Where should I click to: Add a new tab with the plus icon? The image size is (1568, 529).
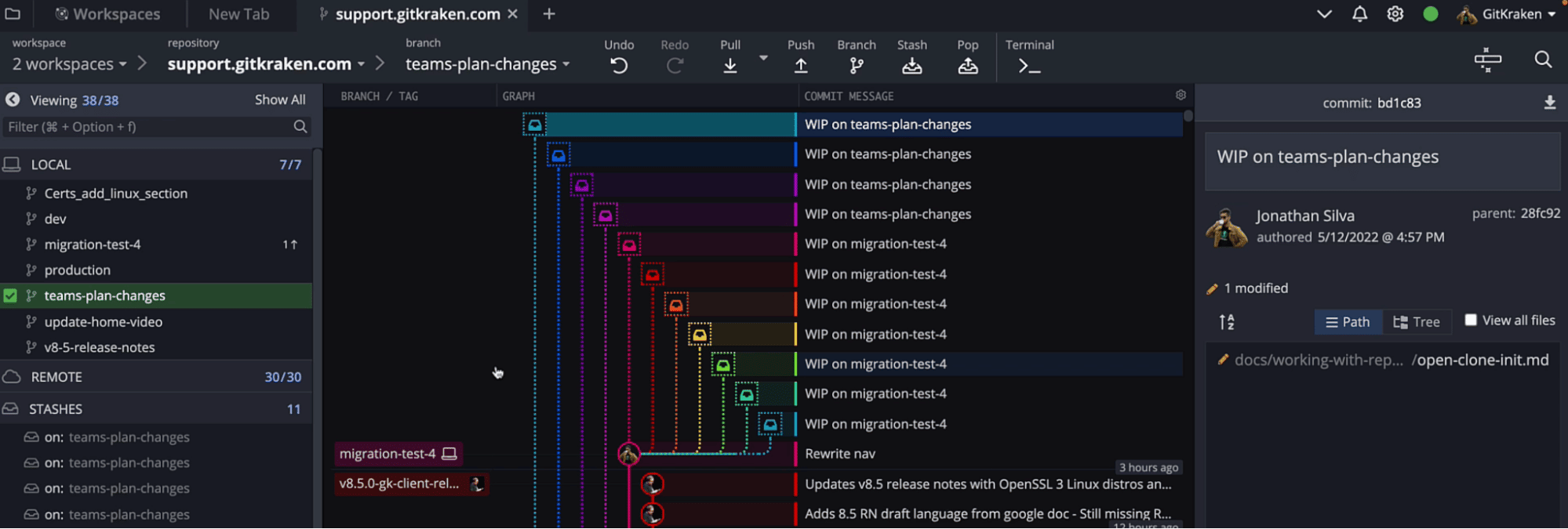(549, 14)
